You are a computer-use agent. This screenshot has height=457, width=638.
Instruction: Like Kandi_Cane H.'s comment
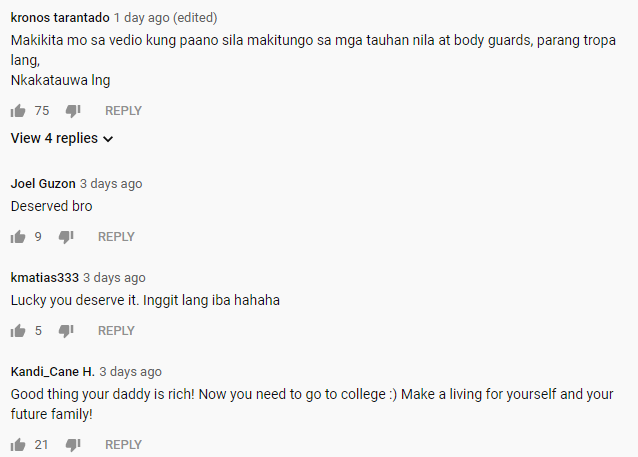coord(18,445)
